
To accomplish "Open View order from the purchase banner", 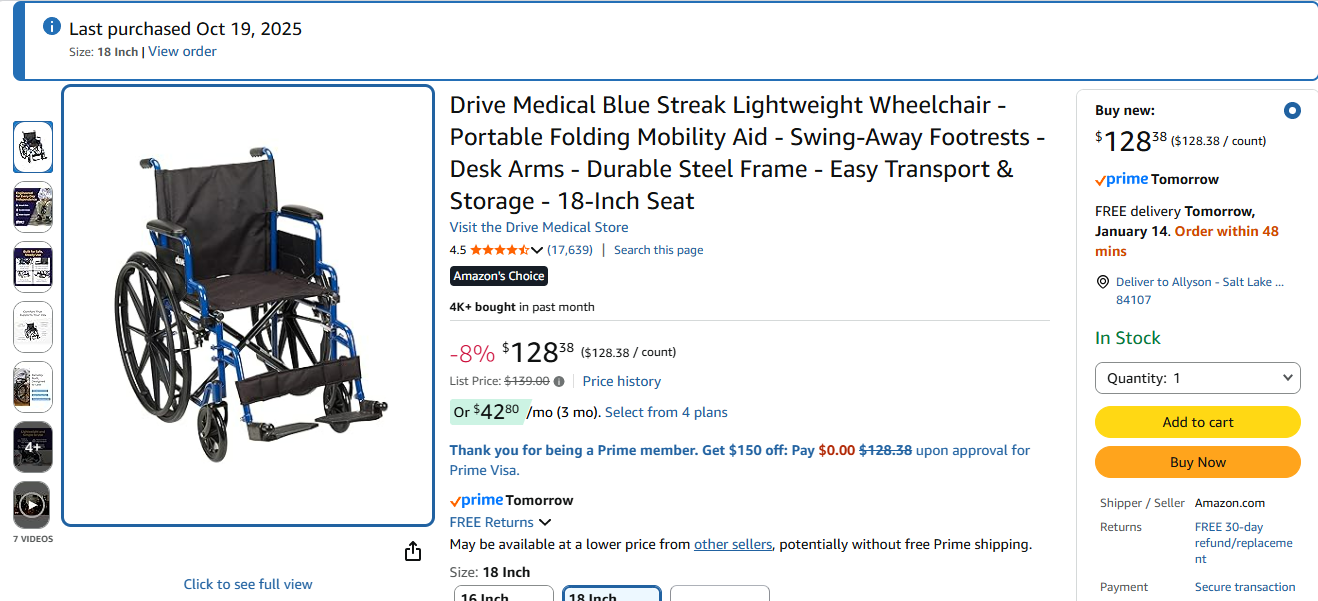I will (x=182, y=51).
